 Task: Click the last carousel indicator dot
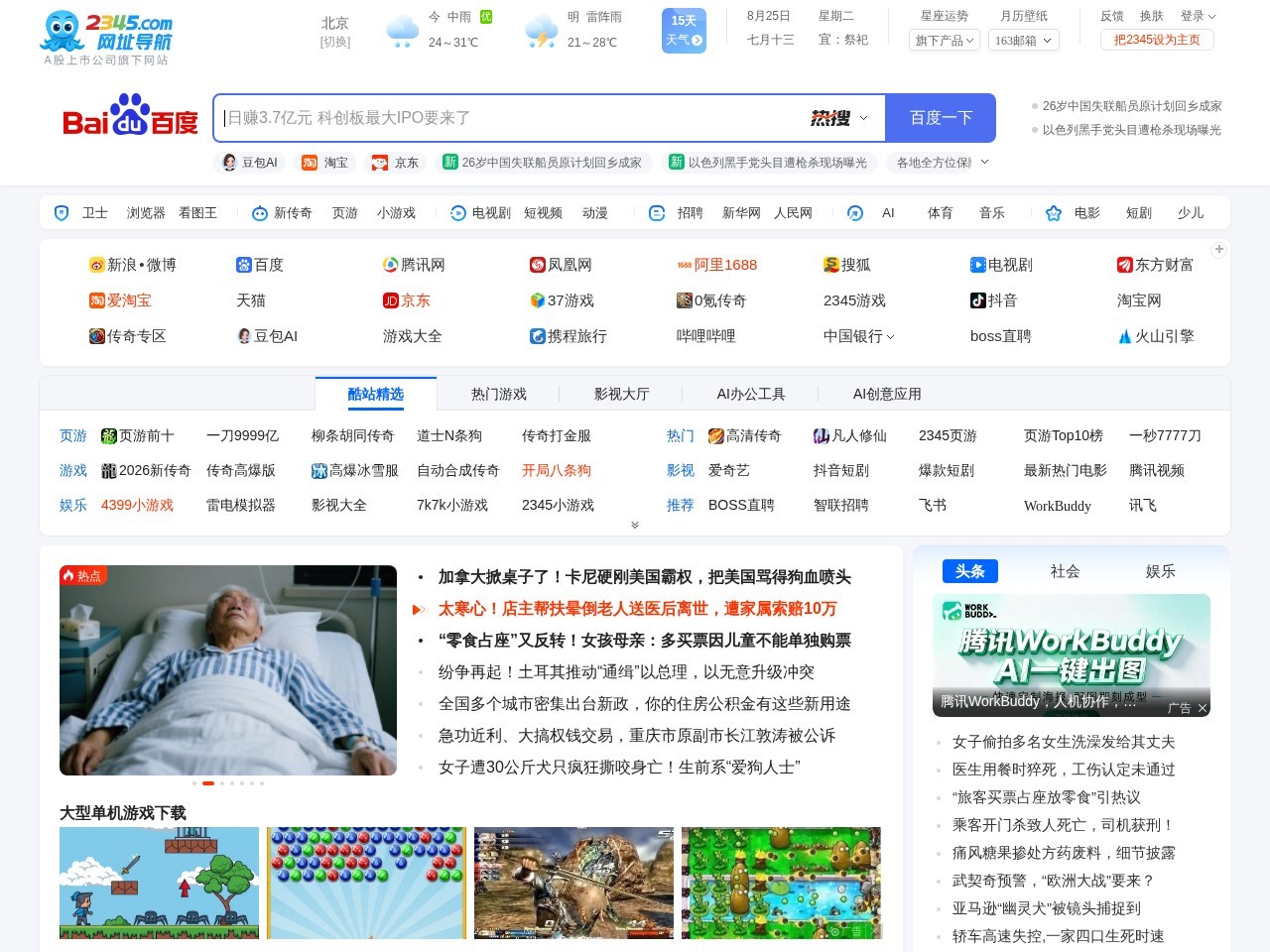262,783
